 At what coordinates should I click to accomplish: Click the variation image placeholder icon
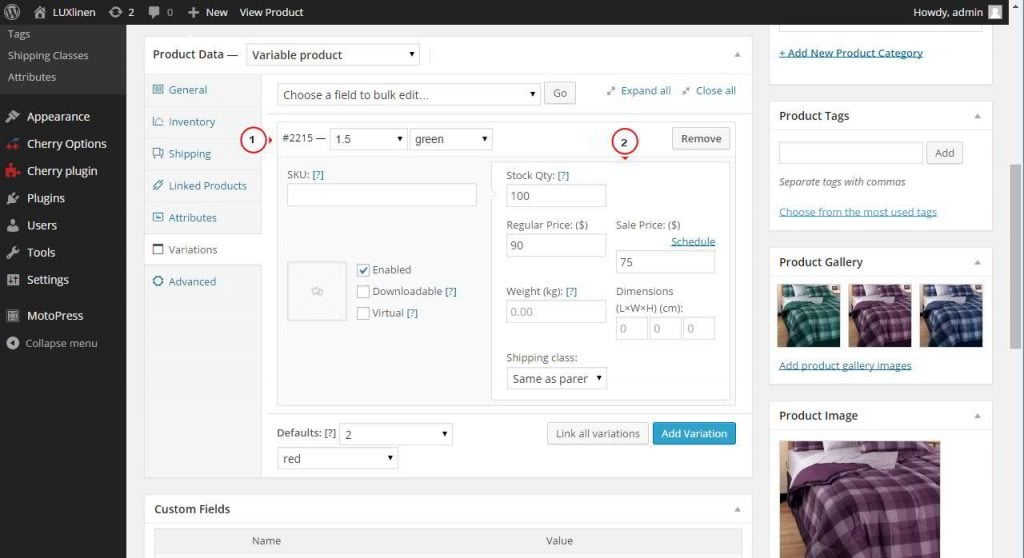(317, 291)
